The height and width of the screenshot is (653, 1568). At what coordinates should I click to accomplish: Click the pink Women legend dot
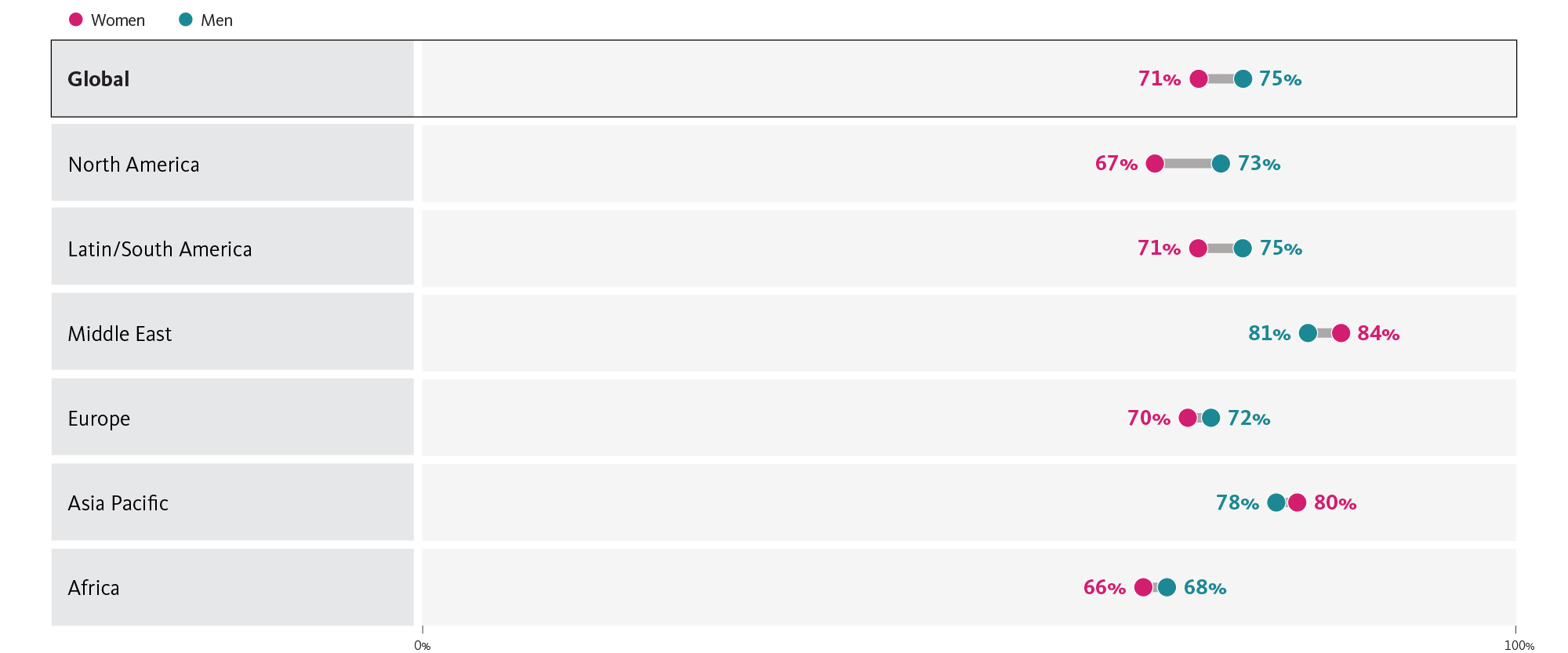point(76,20)
